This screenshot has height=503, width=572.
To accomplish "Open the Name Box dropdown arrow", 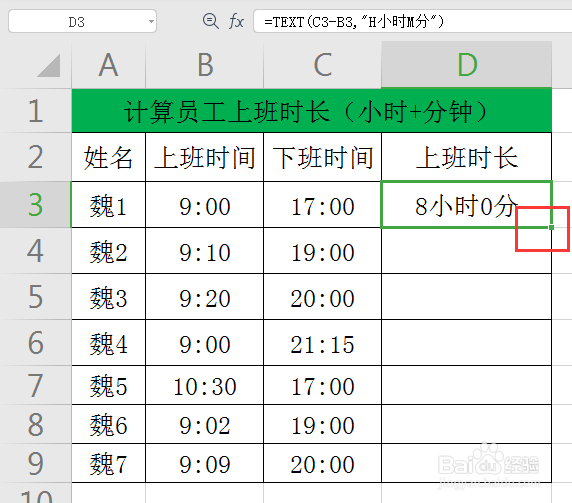I will pyautogui.click(x=151, y=22).
